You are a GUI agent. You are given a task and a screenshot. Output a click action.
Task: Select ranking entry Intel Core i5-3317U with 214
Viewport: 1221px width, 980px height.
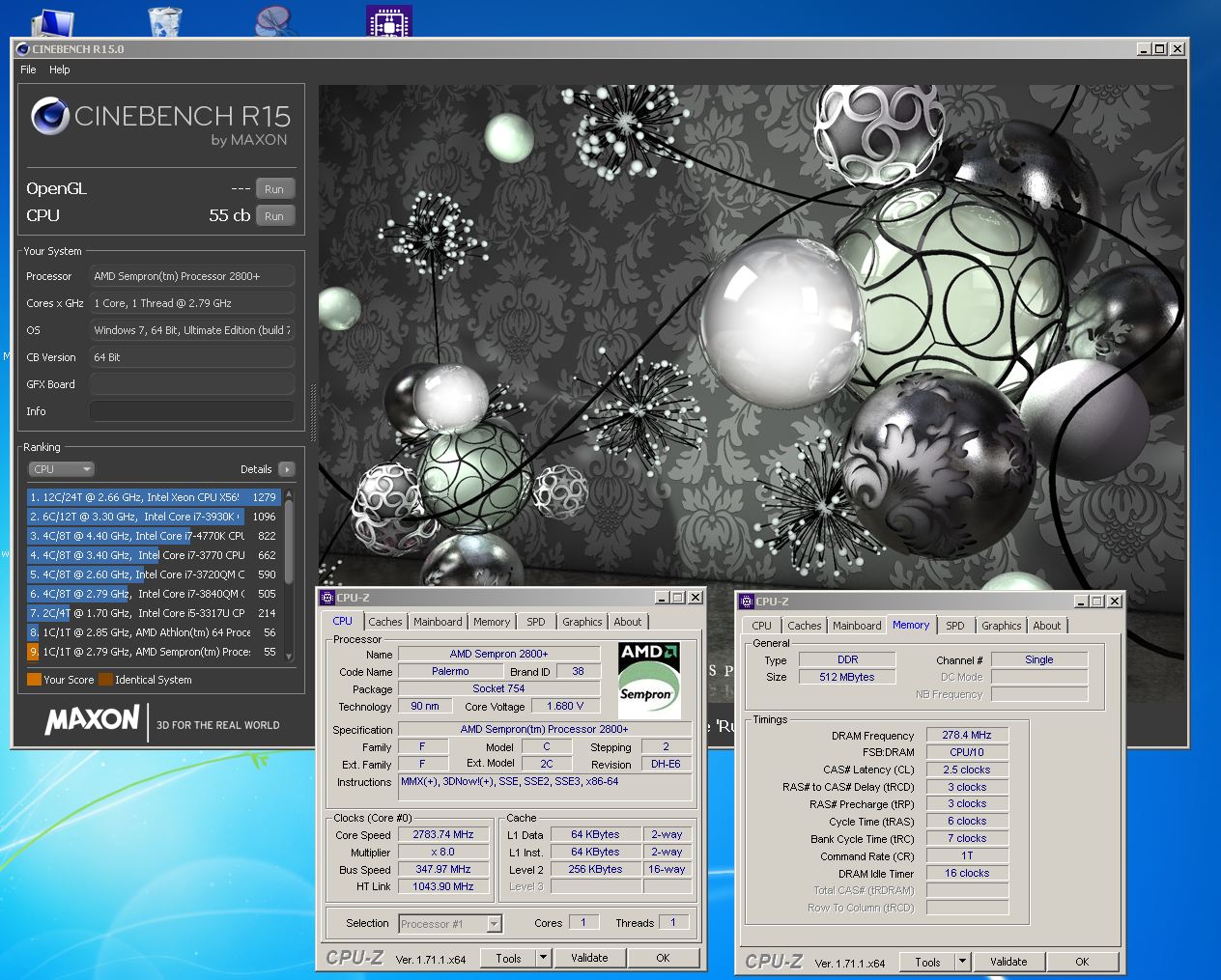(154, 613)
